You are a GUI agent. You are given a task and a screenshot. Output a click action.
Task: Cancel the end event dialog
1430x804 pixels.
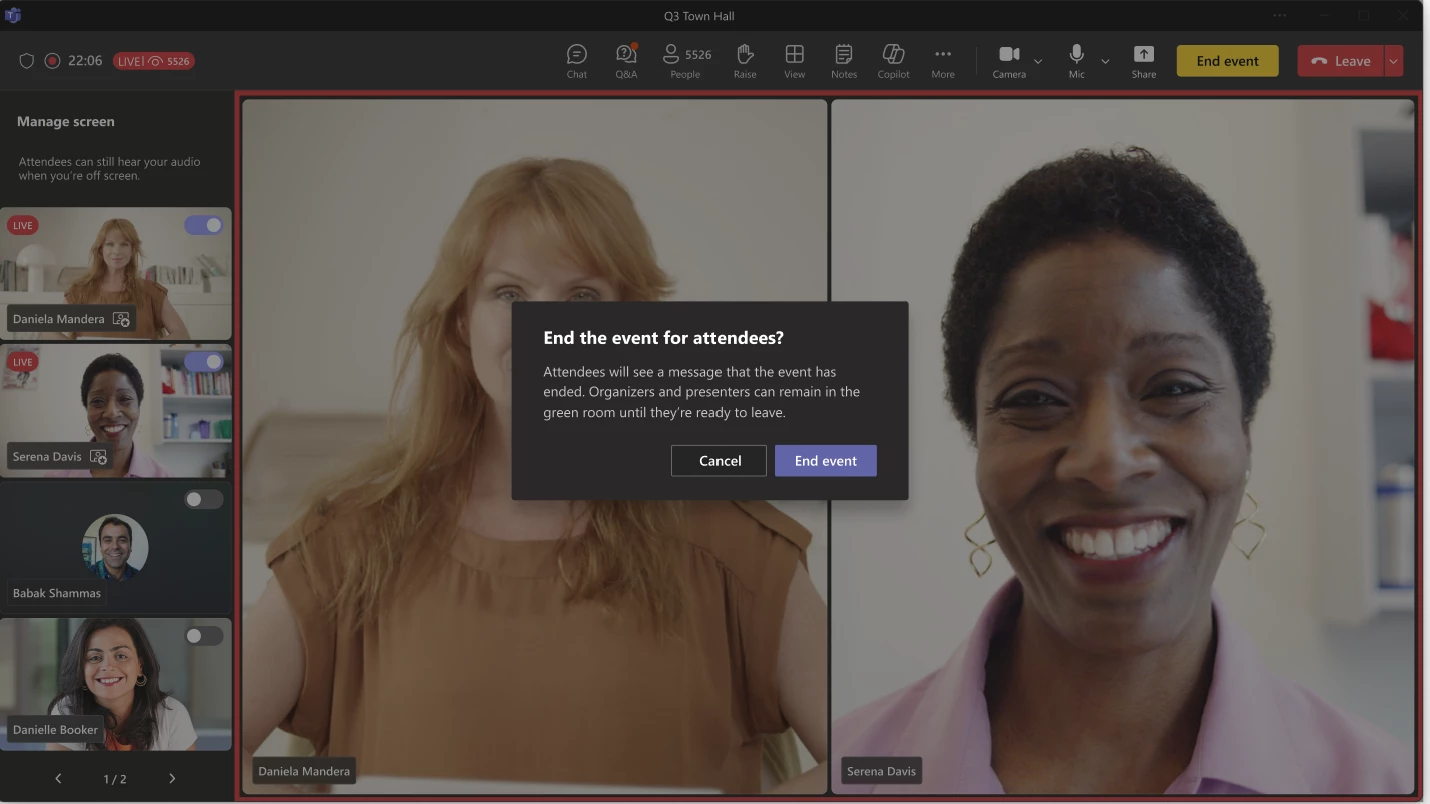click(x=719, y=461)
